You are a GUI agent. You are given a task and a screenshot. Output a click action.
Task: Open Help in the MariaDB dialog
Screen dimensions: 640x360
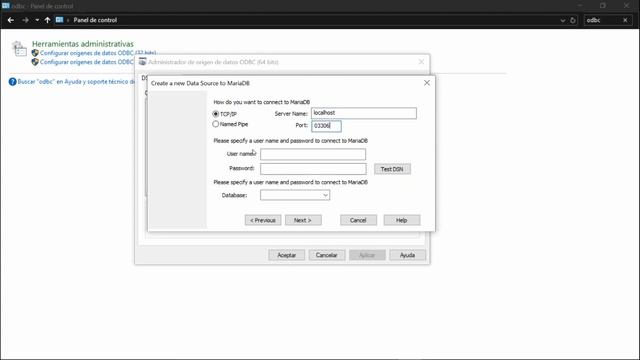402,220
